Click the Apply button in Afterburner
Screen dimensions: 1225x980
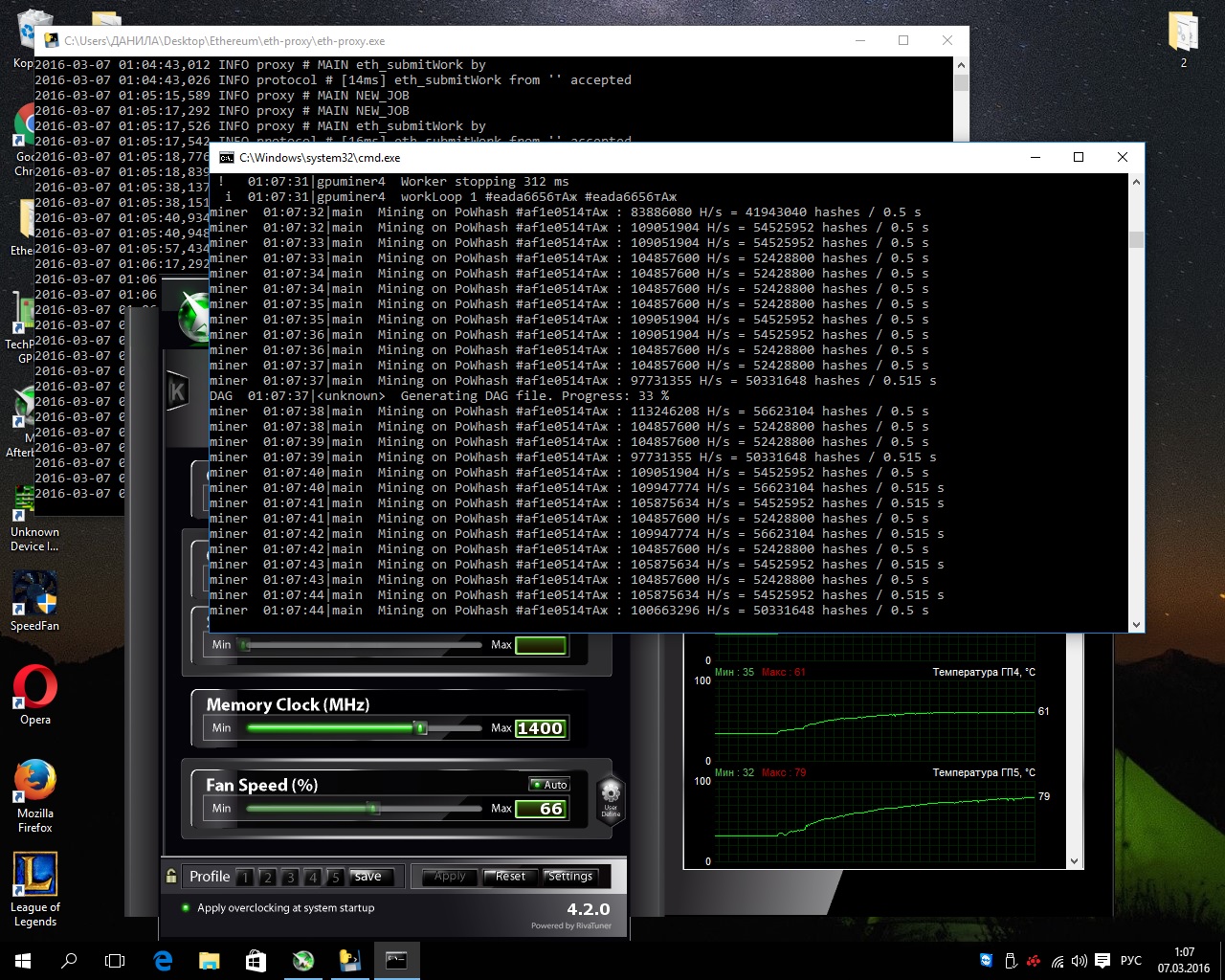point(450,877)
